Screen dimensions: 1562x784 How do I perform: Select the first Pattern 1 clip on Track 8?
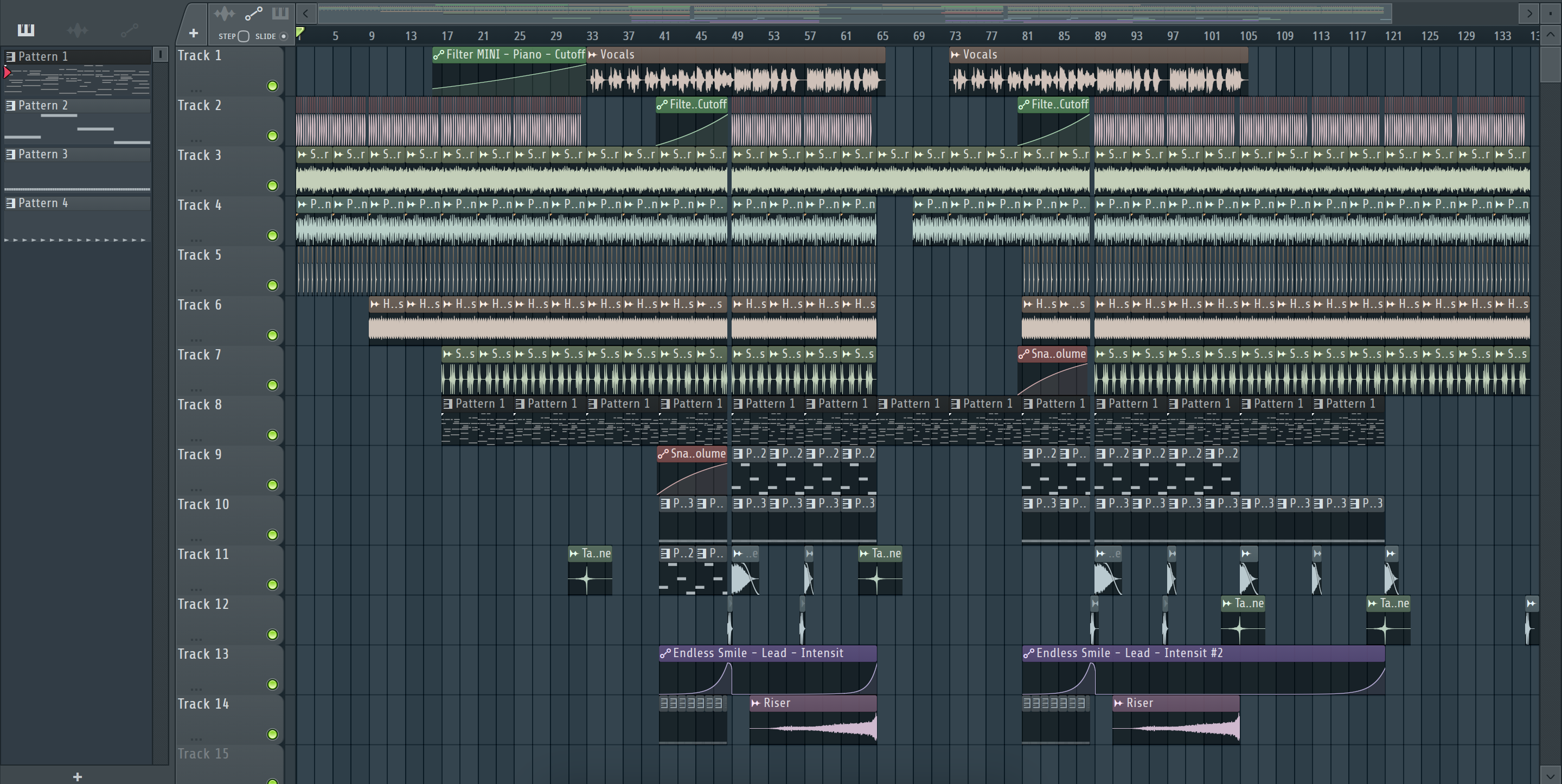pos(478,420)
